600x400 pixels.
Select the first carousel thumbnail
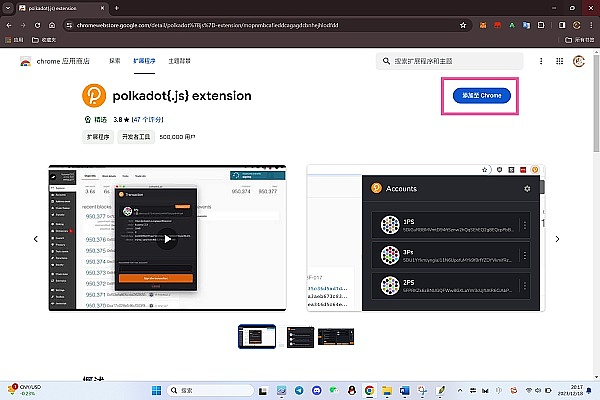(x=256, y=337)
